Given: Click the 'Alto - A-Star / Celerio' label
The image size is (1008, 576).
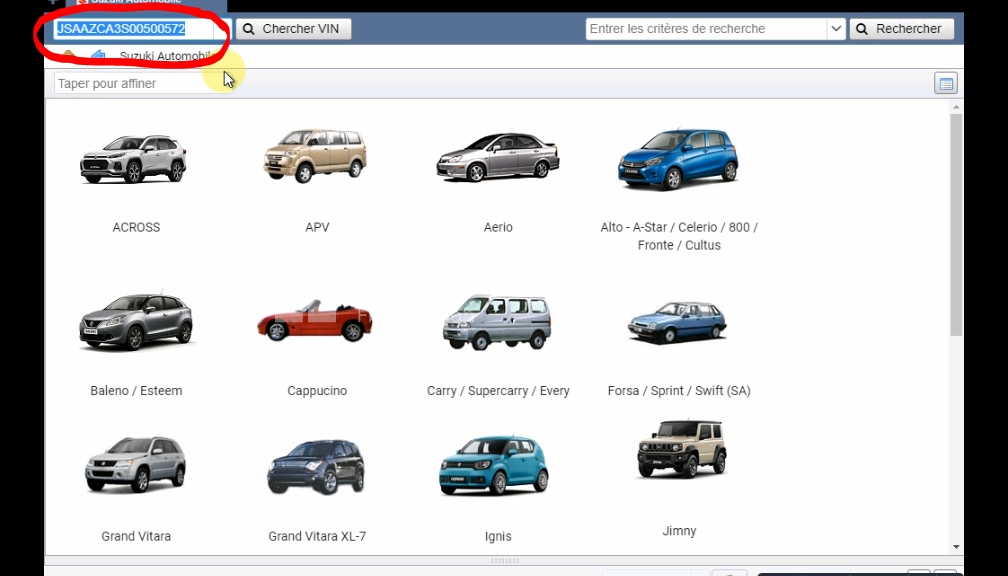Looking at the screenshot, I should pyautogui.click(x=680, y=237).
